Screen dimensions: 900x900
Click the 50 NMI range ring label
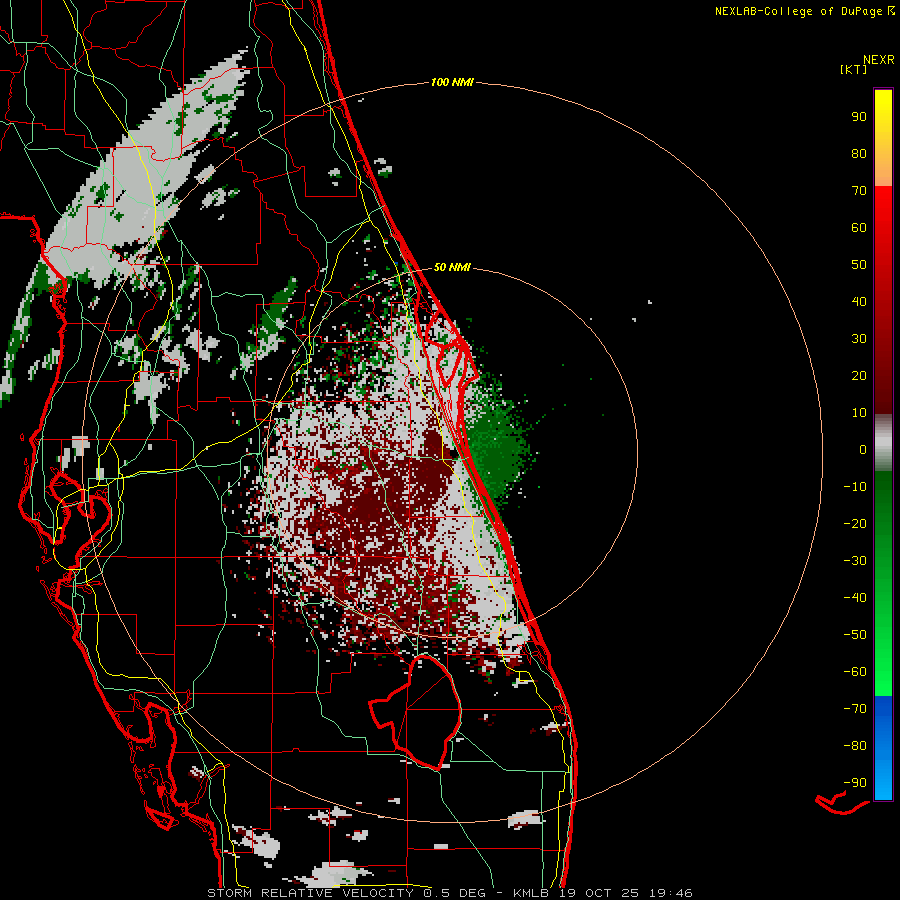click(452, 267)
